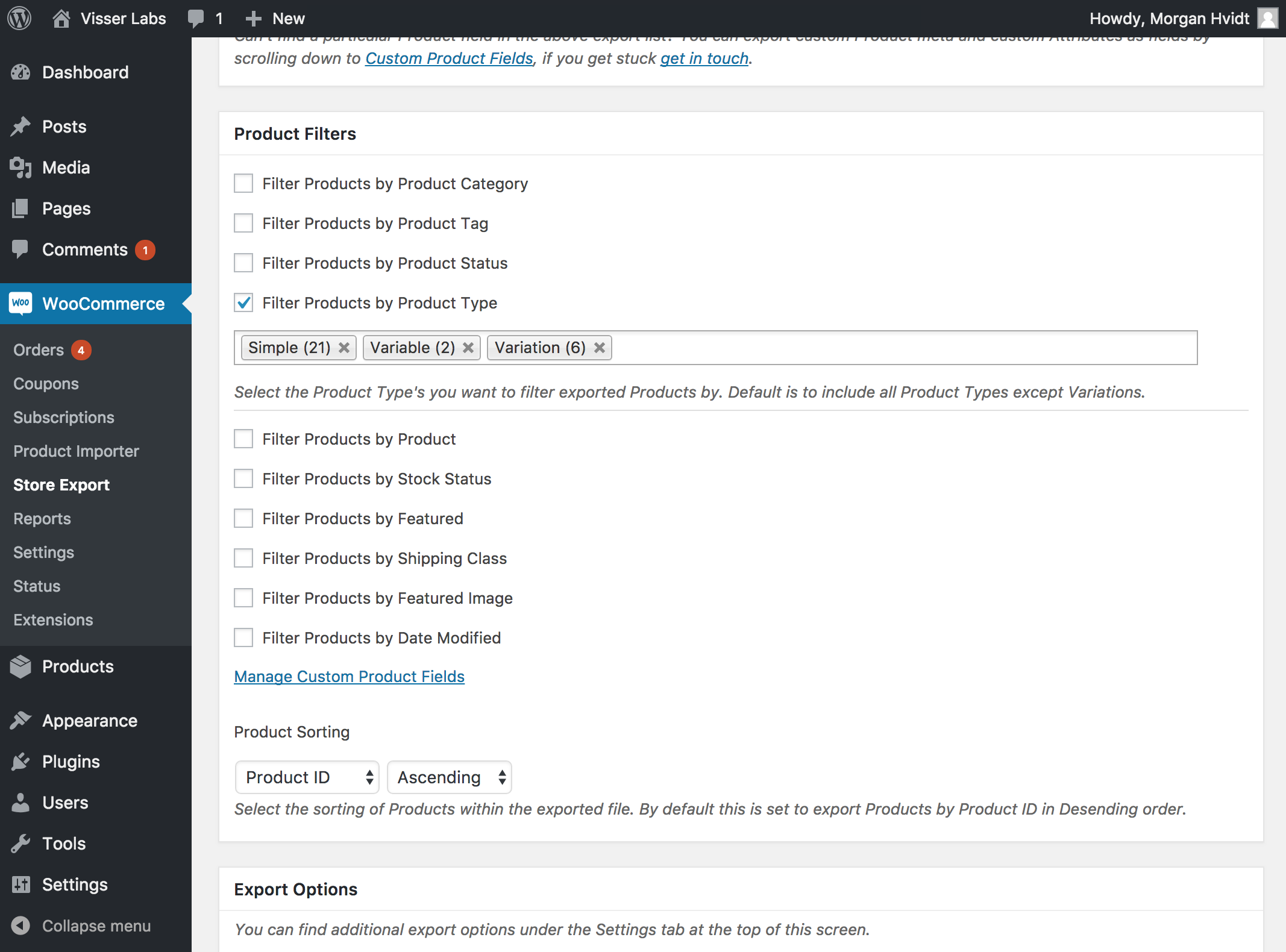This screenshot has width=1286, height=952.
Task: Uncheck Filter Products by Product Type
Action: pos(243,302)
